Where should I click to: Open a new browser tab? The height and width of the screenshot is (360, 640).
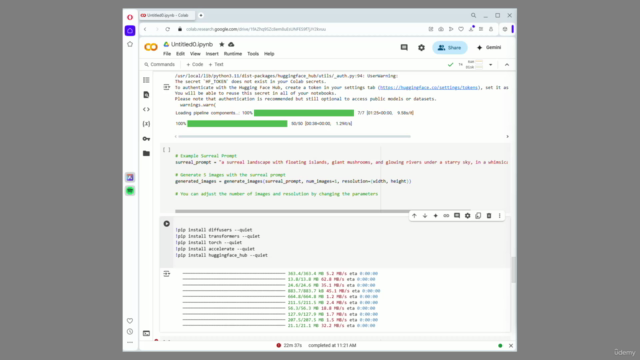[201, 16]
